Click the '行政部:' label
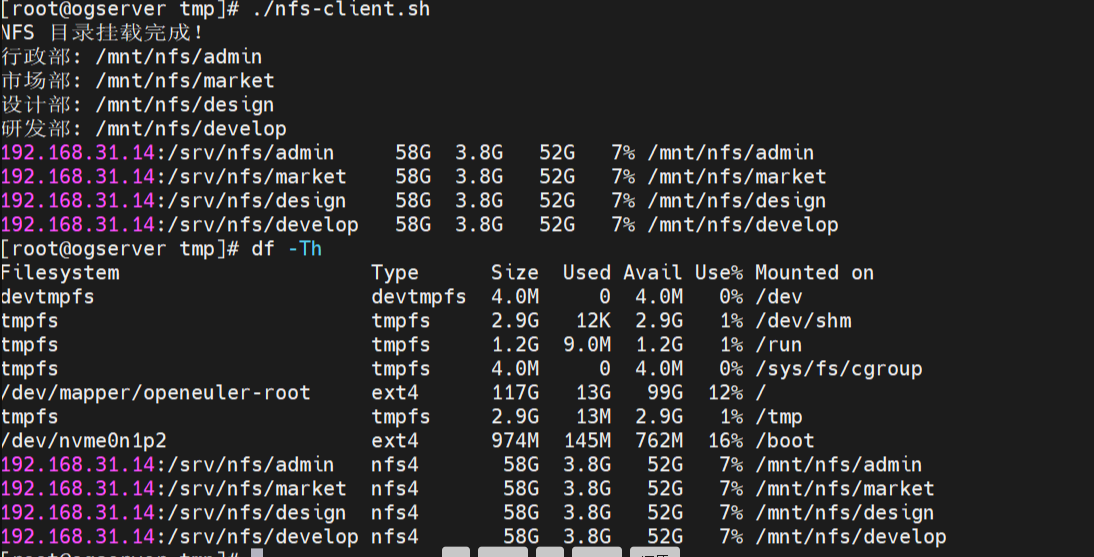This screenshot has height=557, width=1094. [42, 57]
